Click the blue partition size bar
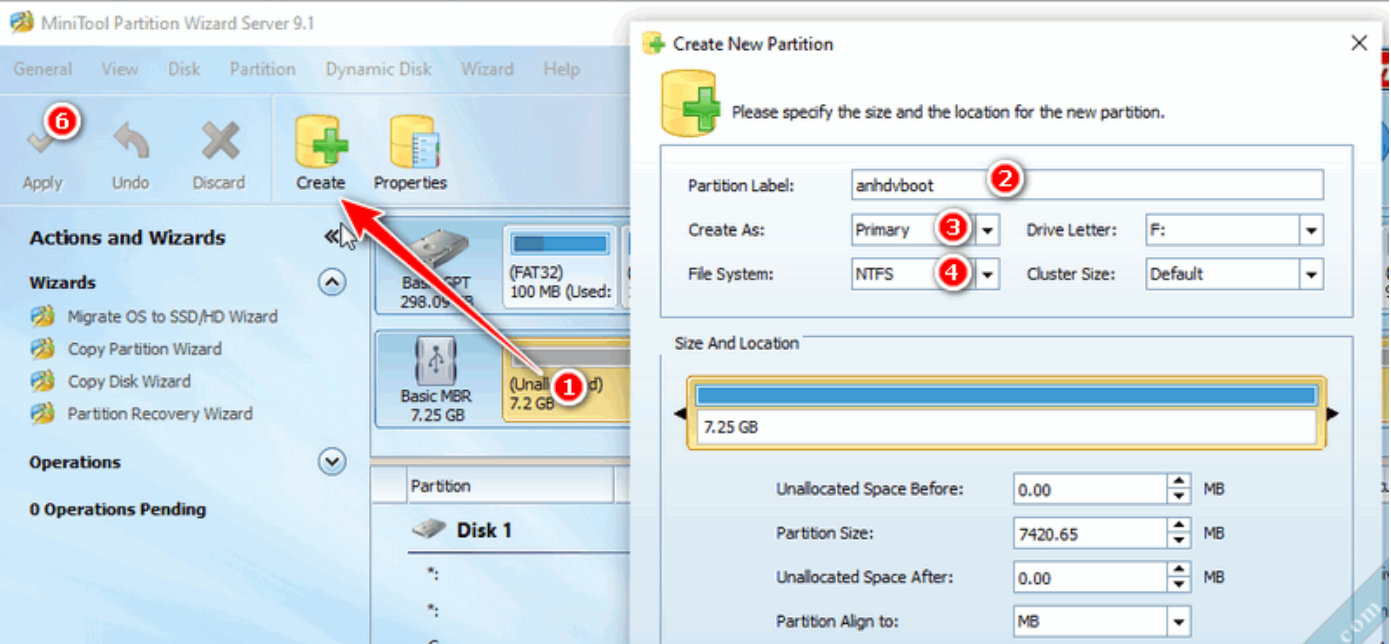This screenshot has width=1391, height=644. 1006,396
